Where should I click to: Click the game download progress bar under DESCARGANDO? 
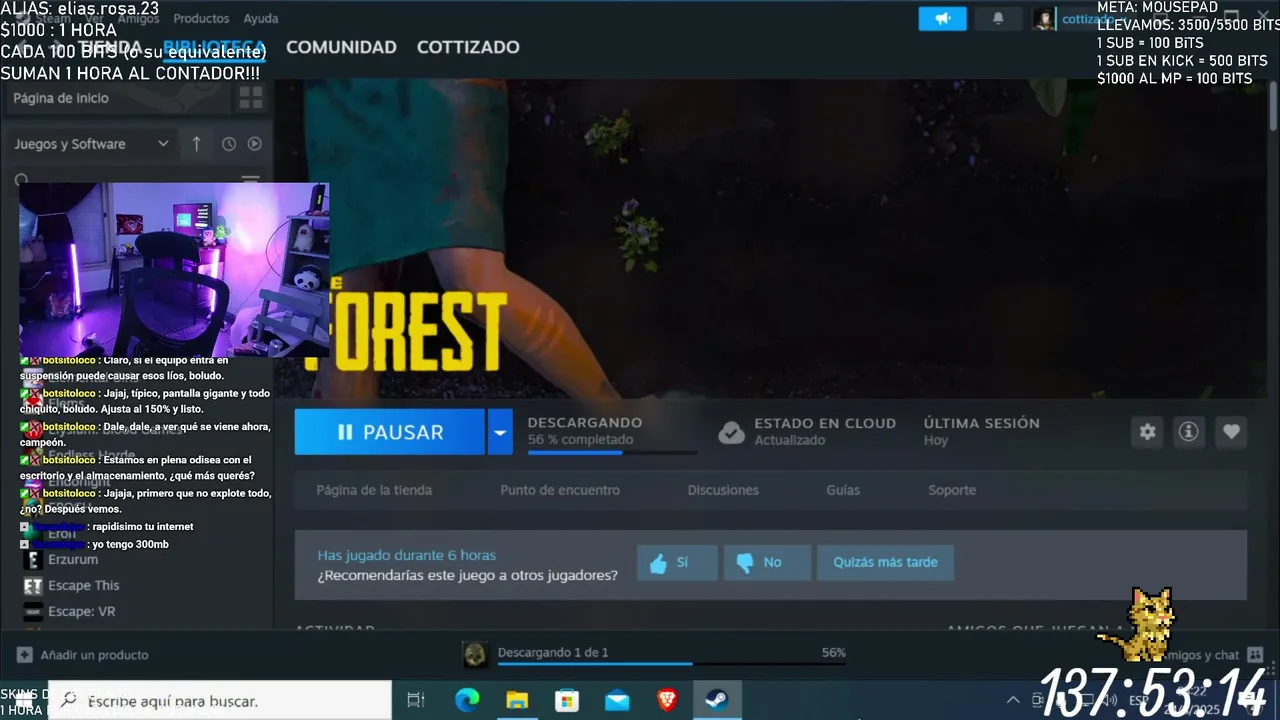click(x=611, y=453)
